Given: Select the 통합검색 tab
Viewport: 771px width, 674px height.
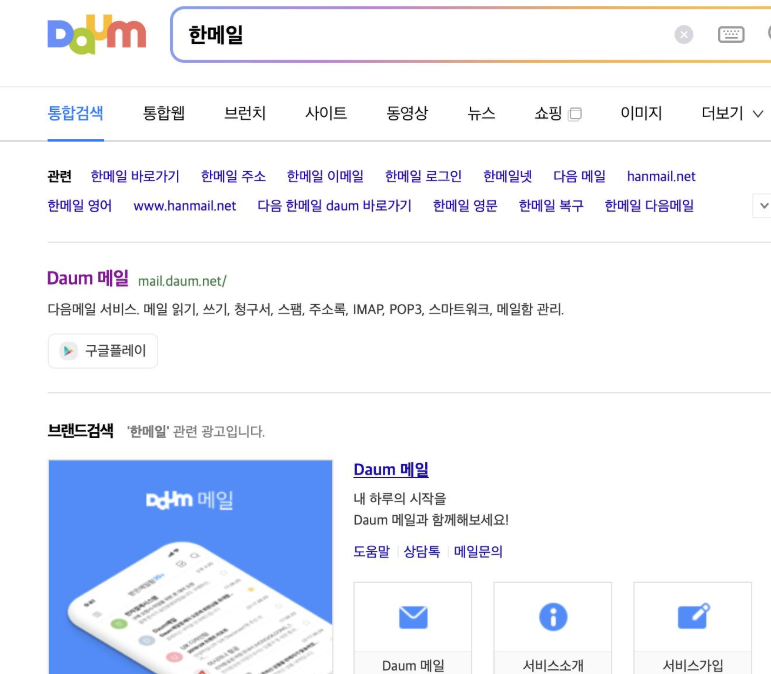Looking at the screenshot, I should click(x=75, y=114).
